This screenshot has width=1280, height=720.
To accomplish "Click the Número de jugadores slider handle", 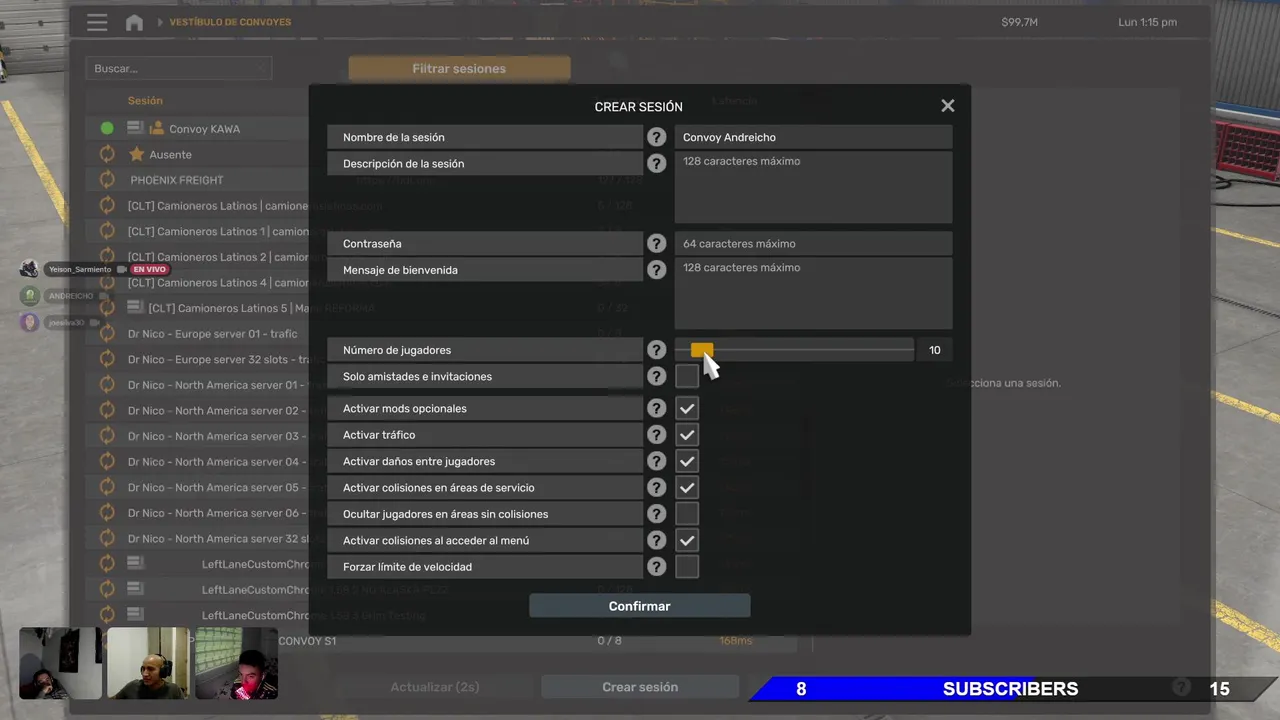I will coord(702,350).
